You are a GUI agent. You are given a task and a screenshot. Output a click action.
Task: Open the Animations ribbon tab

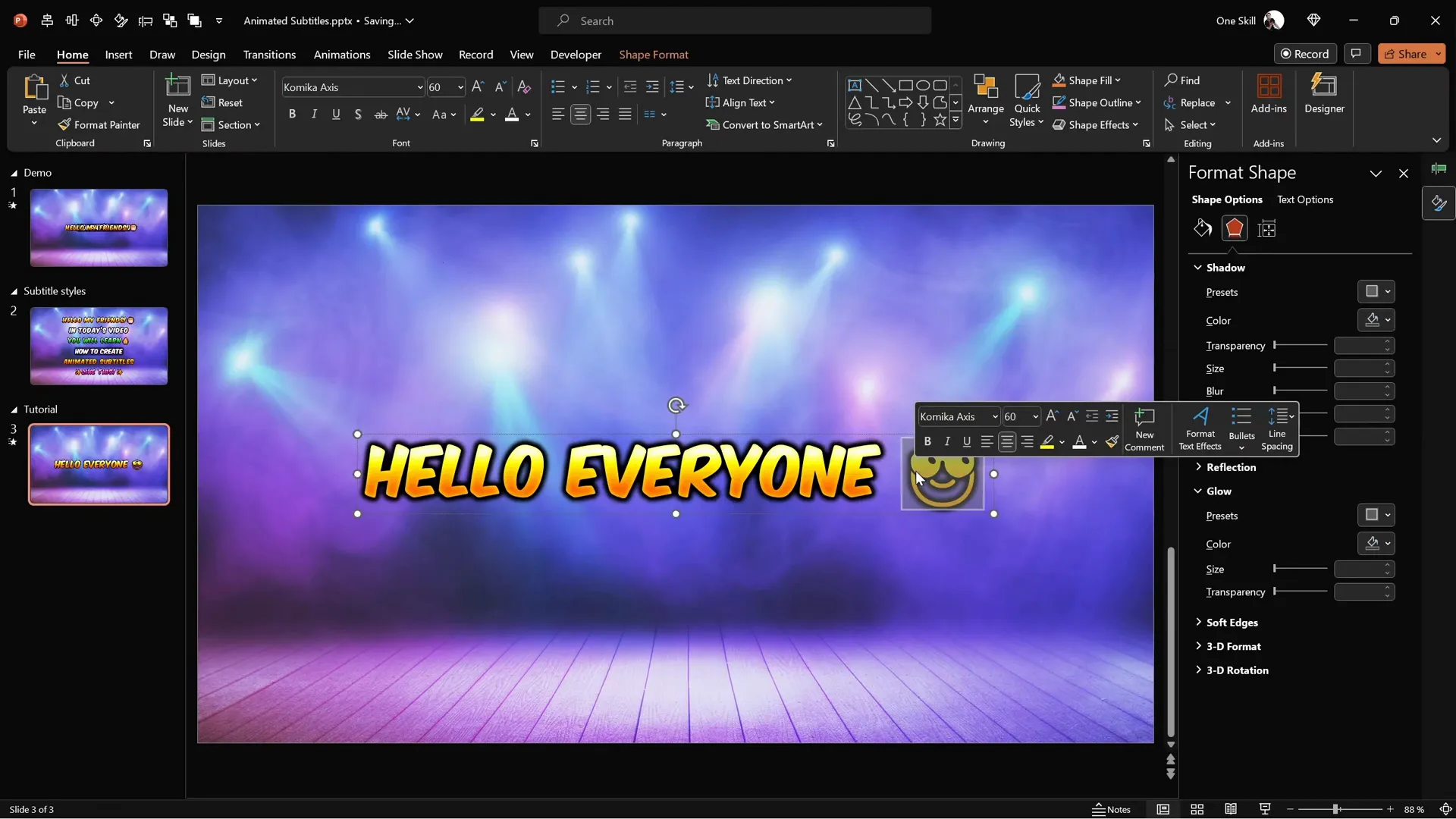click(342, 55)
